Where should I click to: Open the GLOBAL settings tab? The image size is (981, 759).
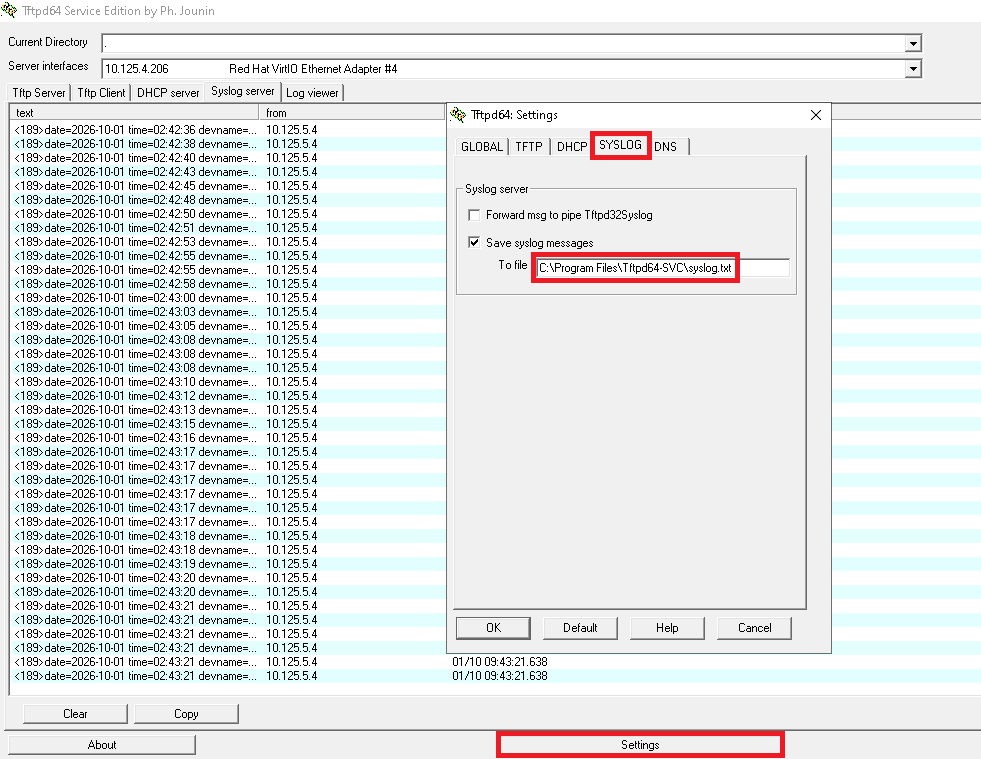(x=482, y=146)
